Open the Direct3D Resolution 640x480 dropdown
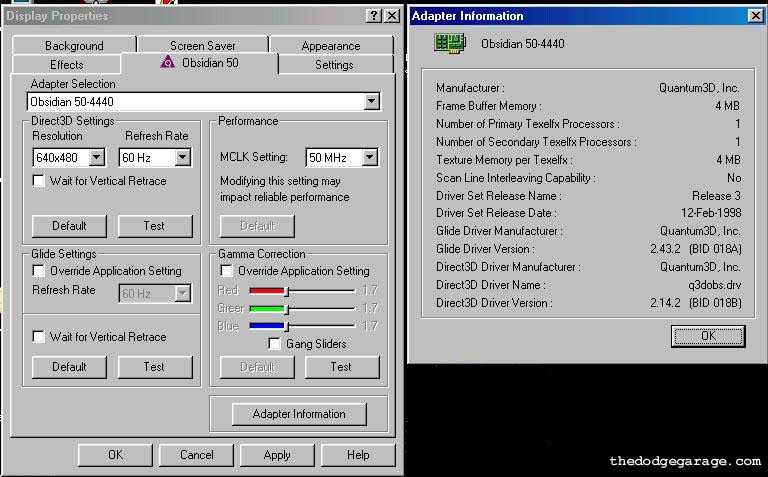768x477 pixels. pyautogui.click(x=97, y=158)
